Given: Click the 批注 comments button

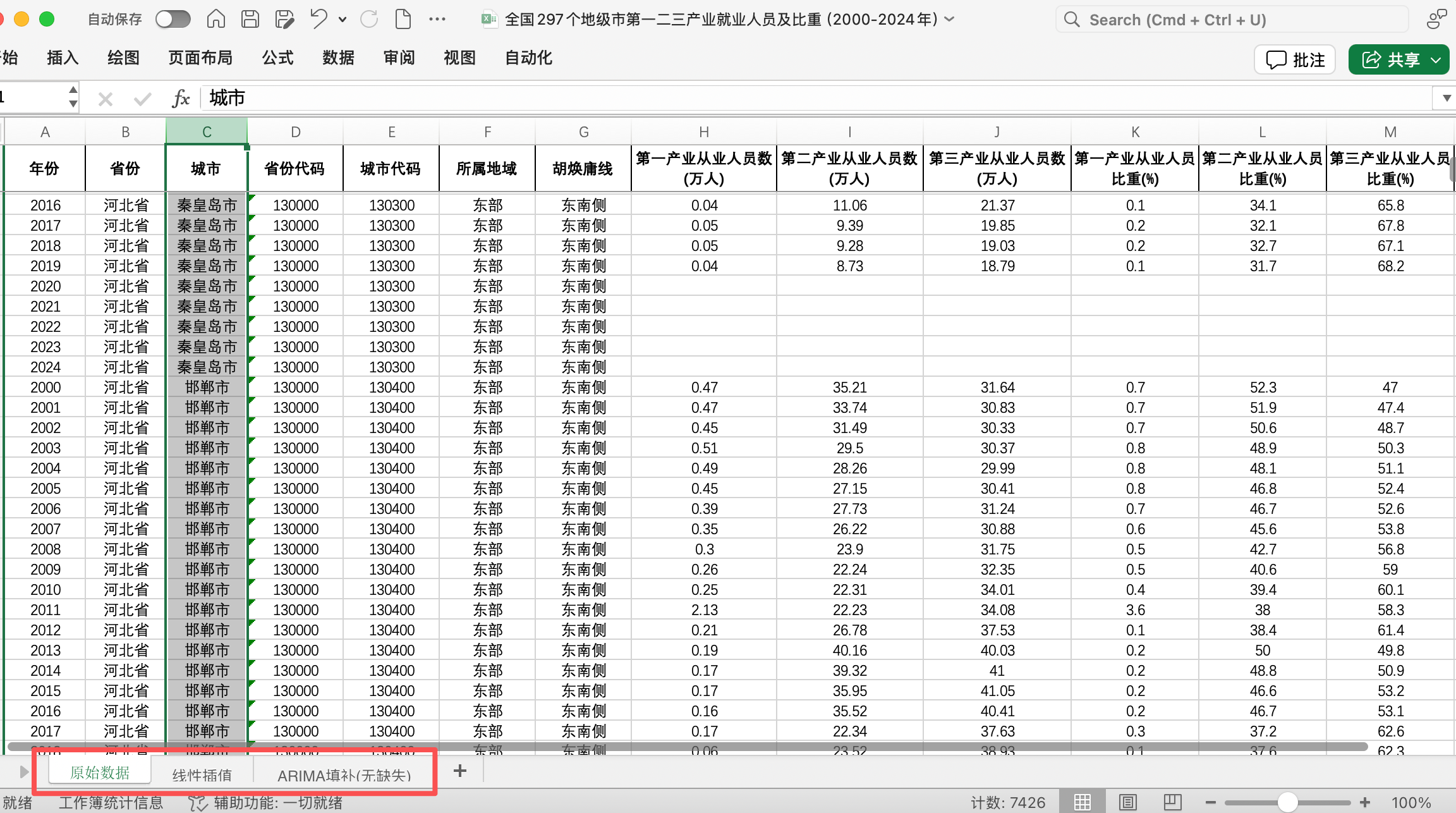Looking at the screenshot, I should 1295,60.
